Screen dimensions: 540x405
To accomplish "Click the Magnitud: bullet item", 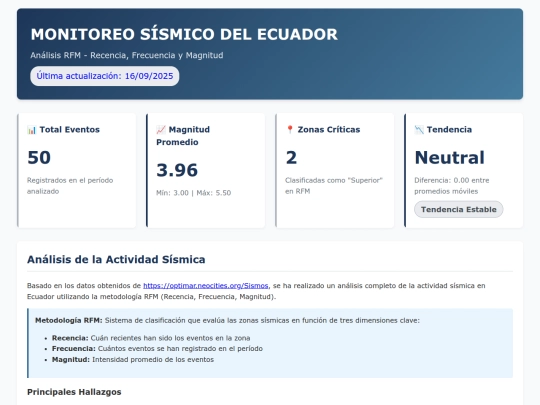I will [x=133, y=360].
